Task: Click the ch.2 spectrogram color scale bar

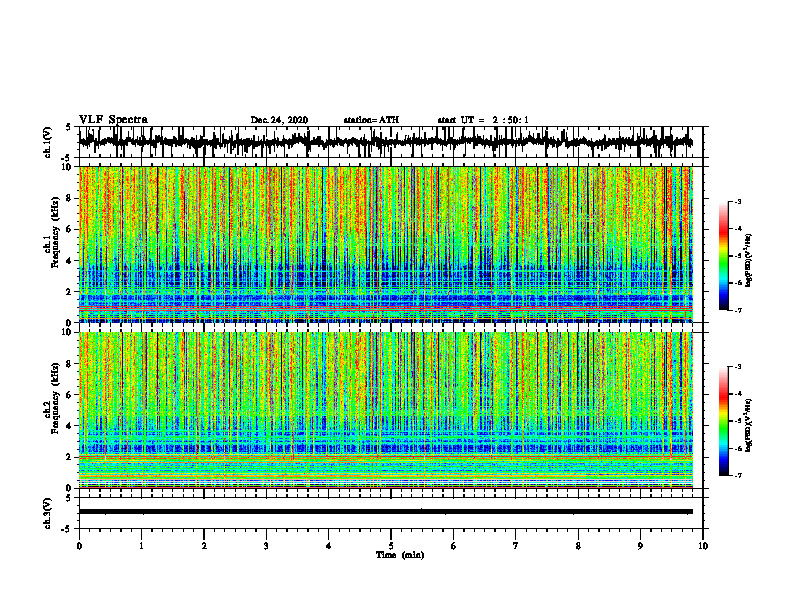Action: (724, 421)
